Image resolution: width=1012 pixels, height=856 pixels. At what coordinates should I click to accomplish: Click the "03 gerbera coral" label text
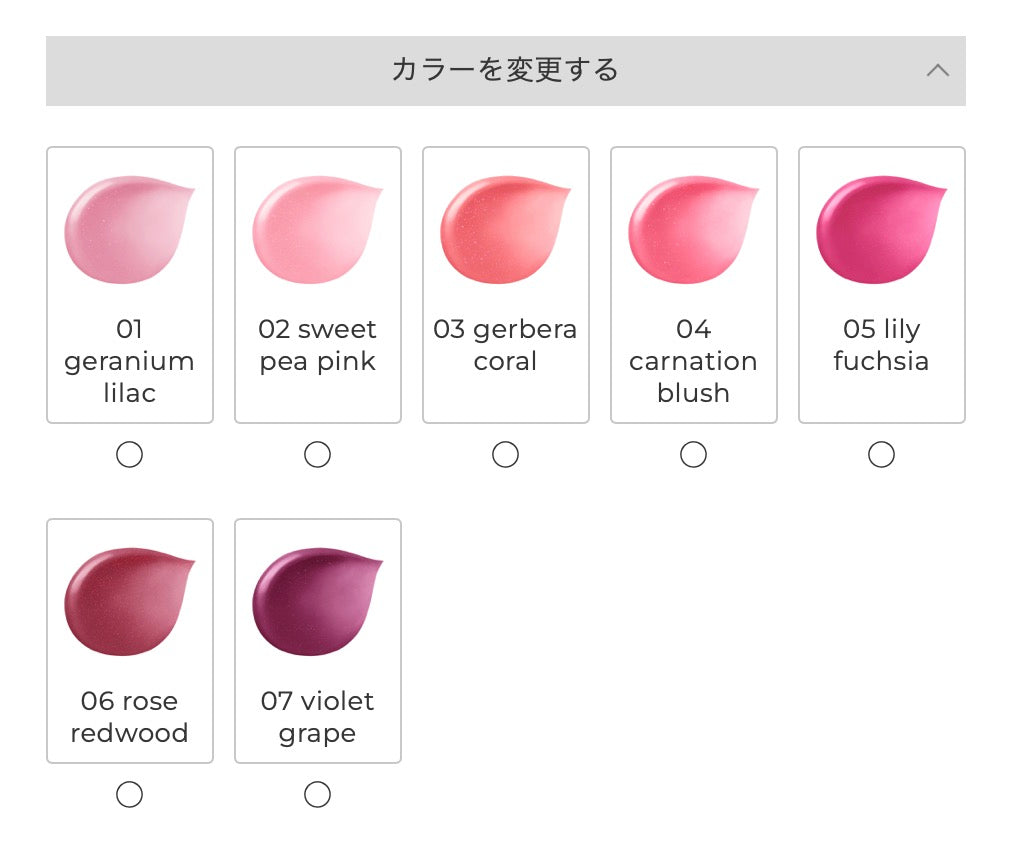pyautogui.click(x=505, y=345)
